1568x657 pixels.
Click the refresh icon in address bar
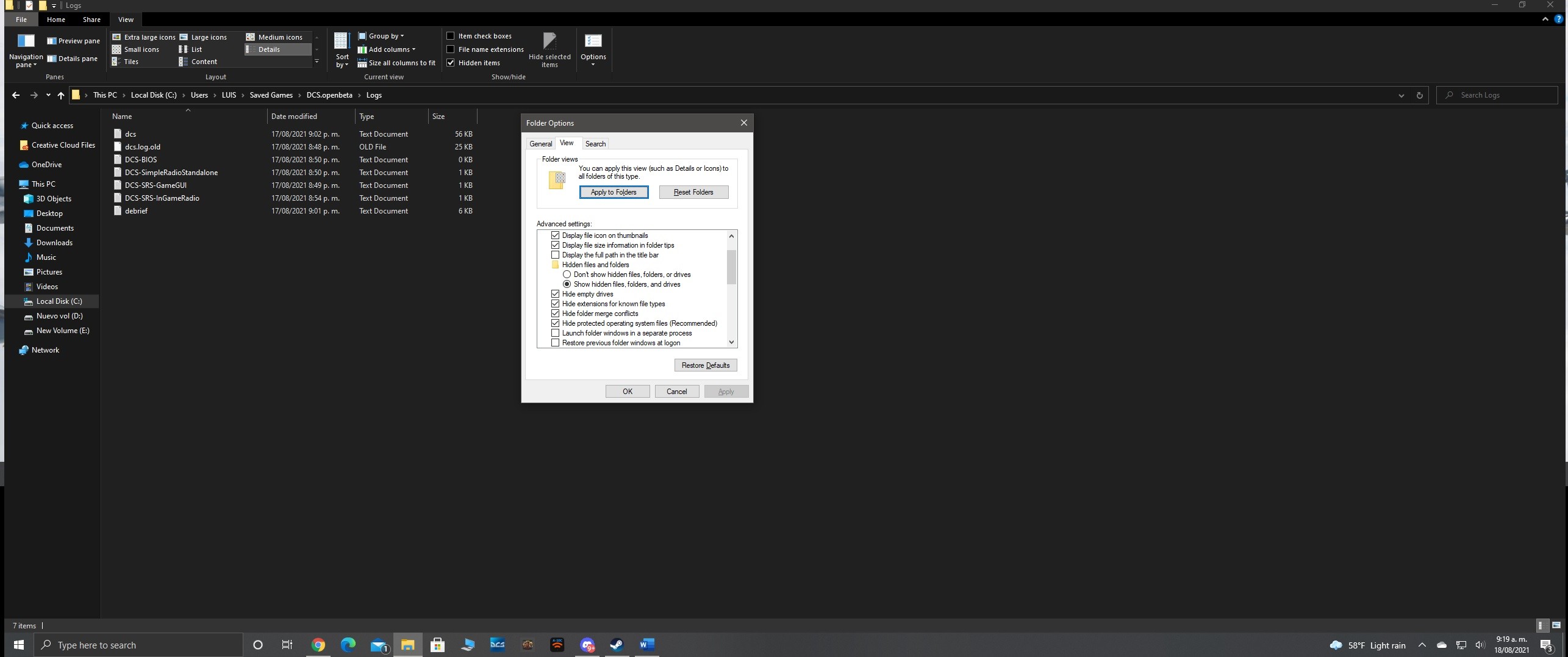(x=1419, y=95)
